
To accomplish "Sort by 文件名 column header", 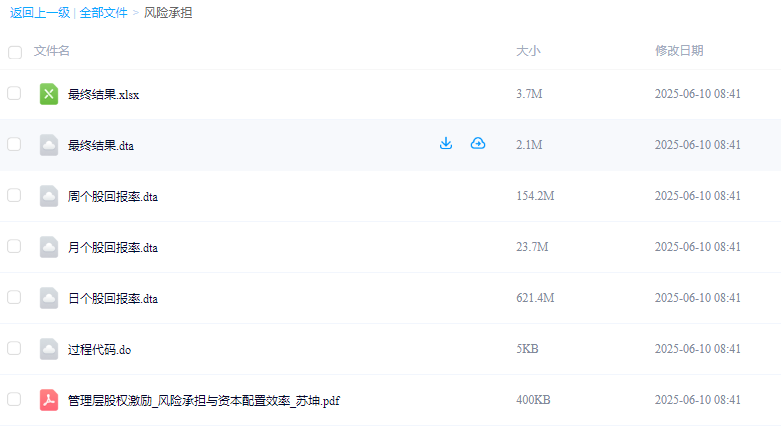I will pyautogui.click(x=52, y=51).
